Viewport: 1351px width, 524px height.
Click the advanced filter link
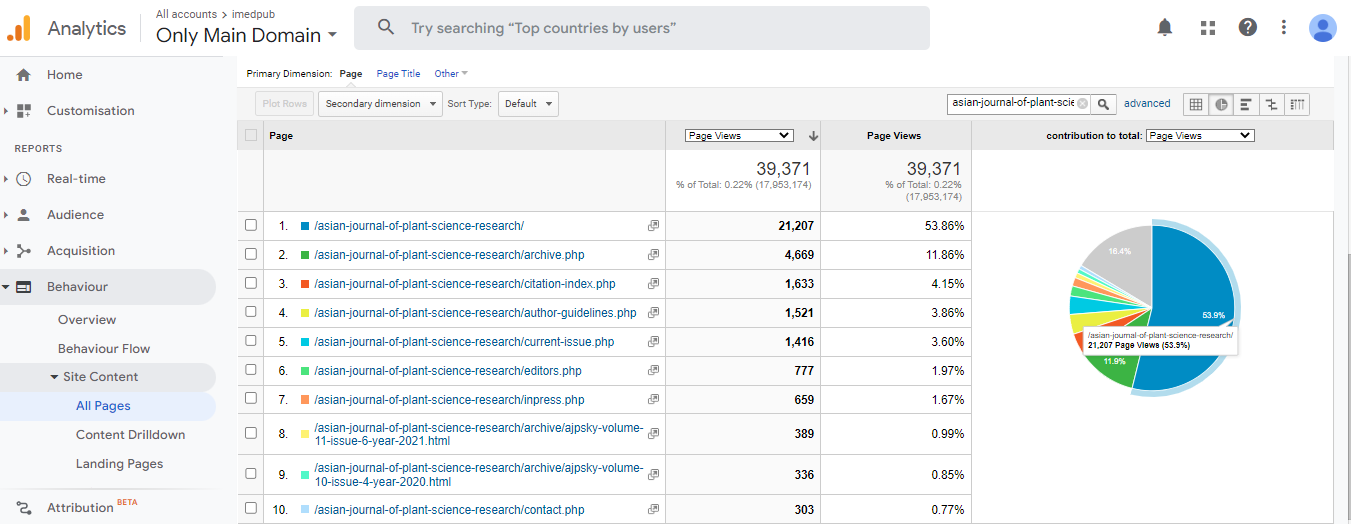pos(1146,104)
